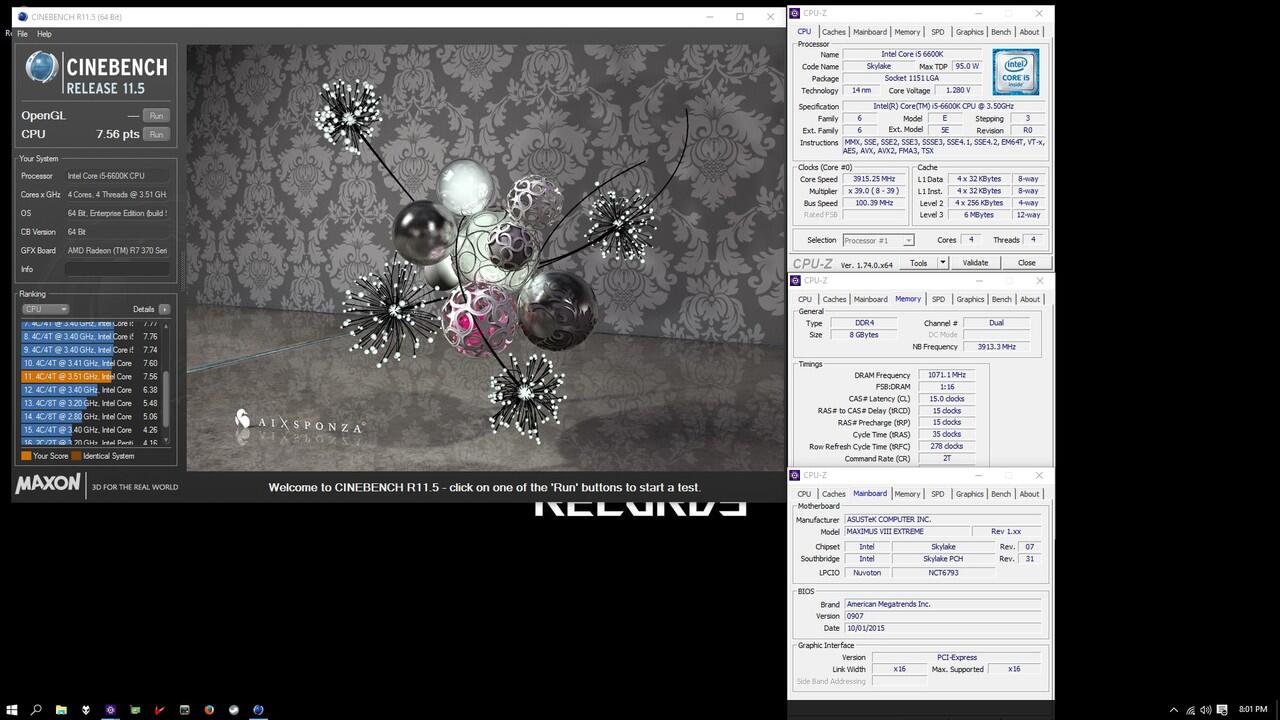Click the Memory CPU-Z window title icon

(x=795, y=280)
